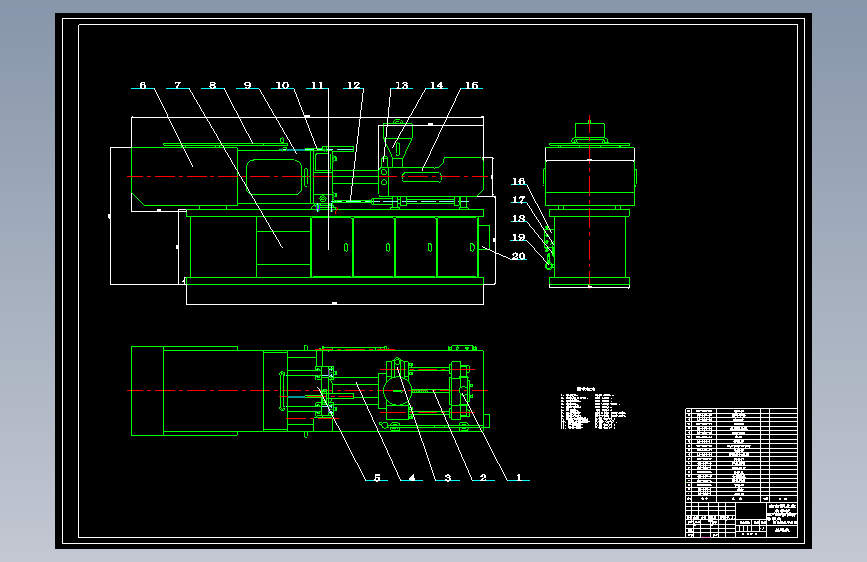Click part callout number 4
The height and width of the screenshot is (562, 867).
412,477
